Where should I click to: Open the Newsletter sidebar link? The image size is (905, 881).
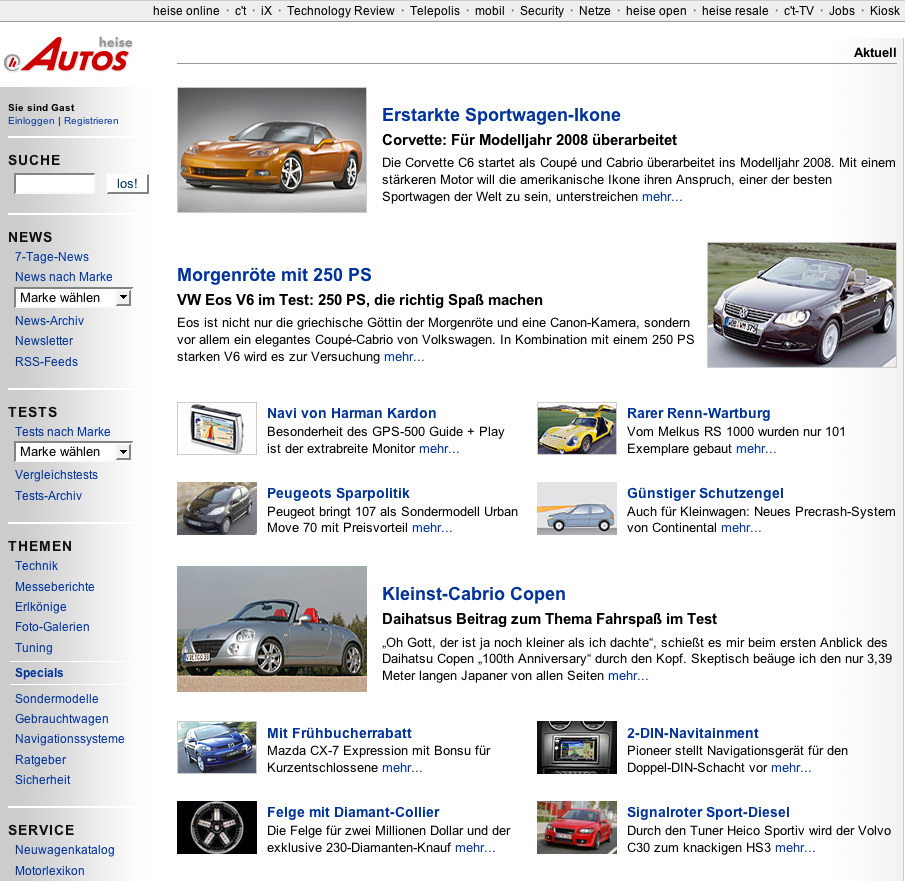44,341
